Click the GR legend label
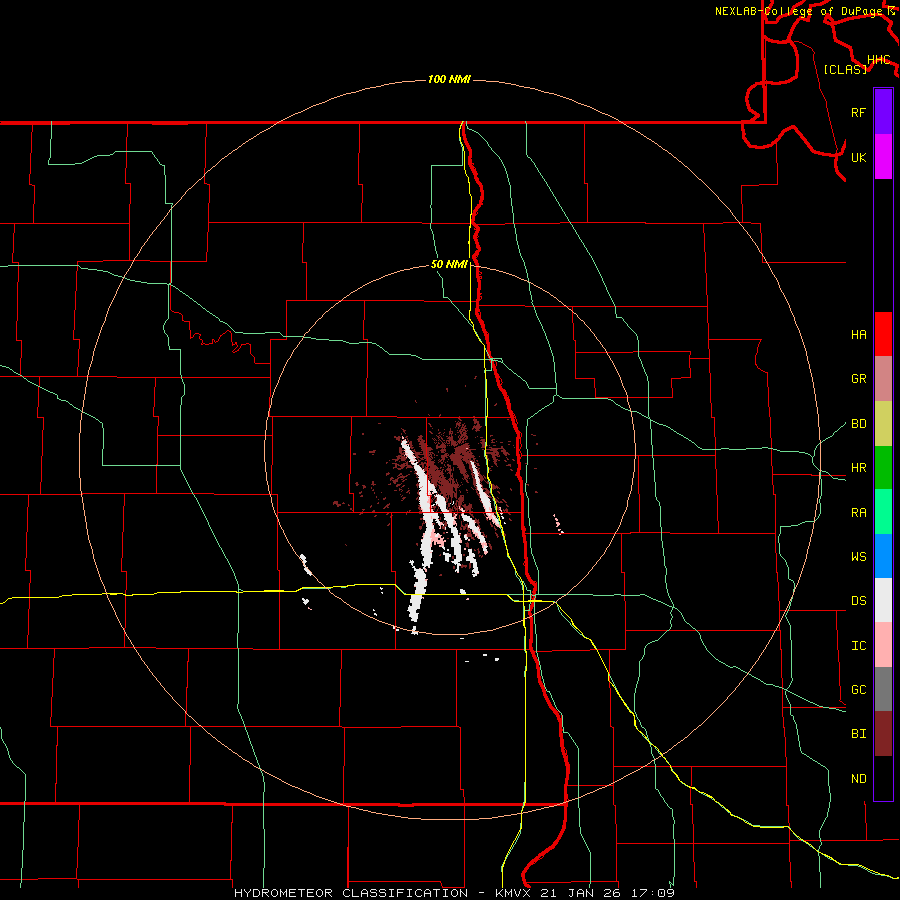 [x=858, y=379]
